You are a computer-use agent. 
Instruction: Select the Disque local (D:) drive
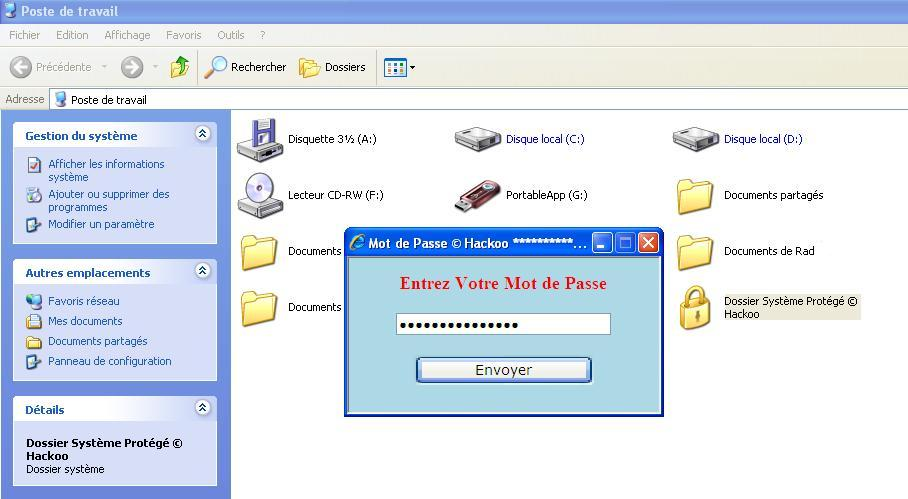coord(695,139)
